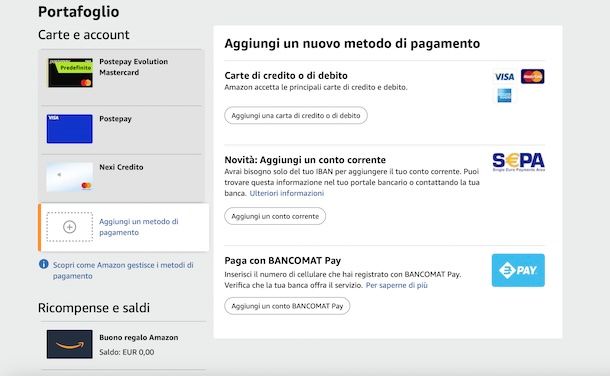Click the Amazon gift card smile logo

pos(70,344)
